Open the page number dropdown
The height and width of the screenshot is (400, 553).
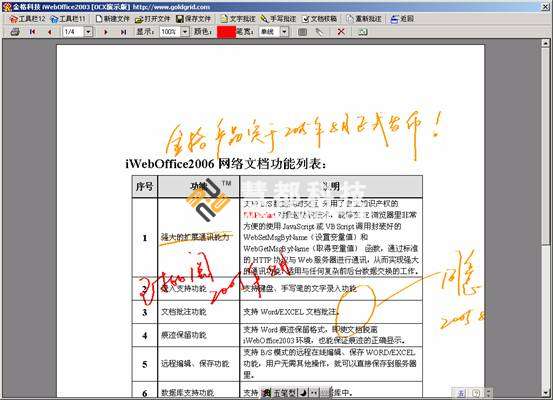(x=88, y=32)
